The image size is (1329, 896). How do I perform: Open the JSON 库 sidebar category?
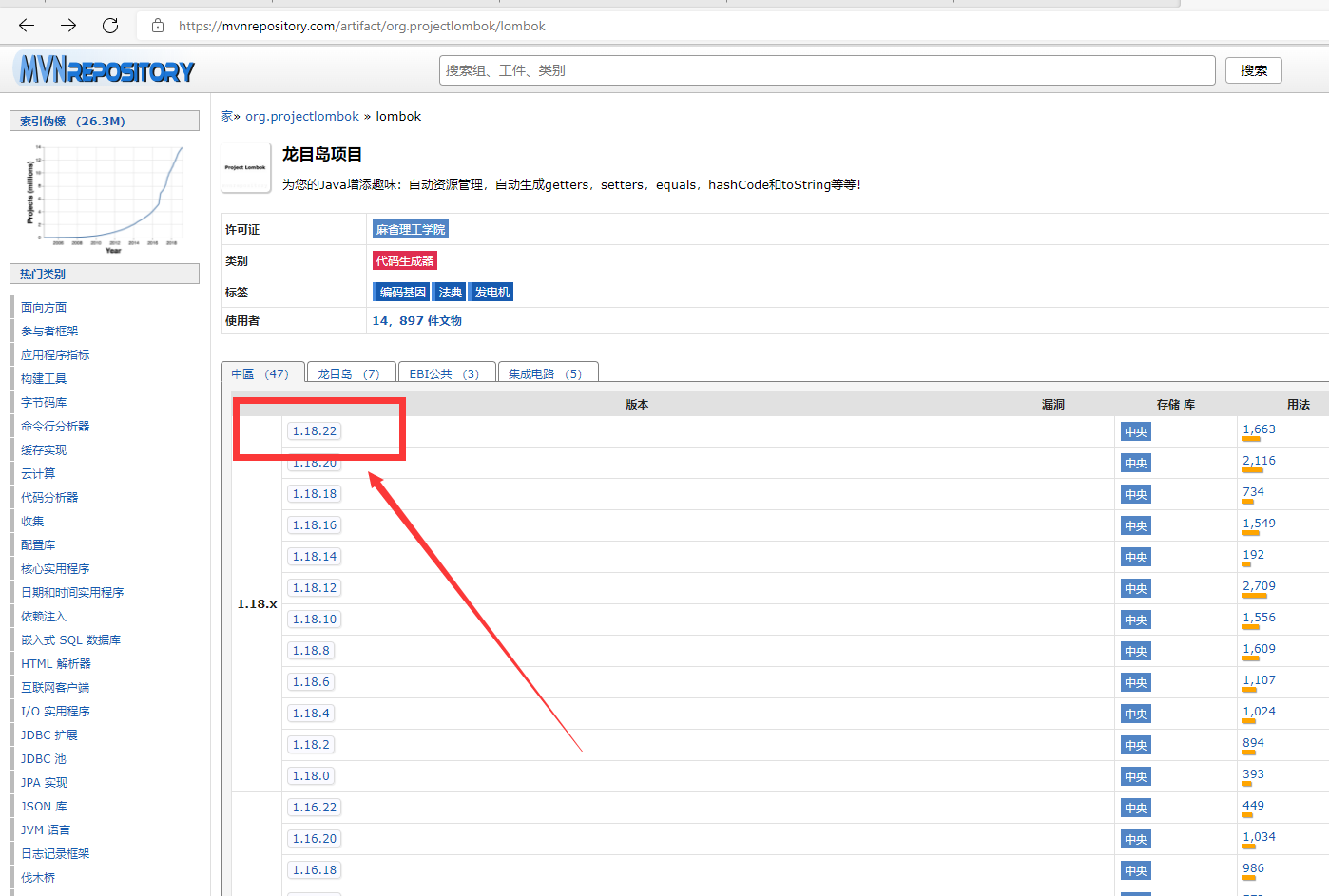coord(44,806)
